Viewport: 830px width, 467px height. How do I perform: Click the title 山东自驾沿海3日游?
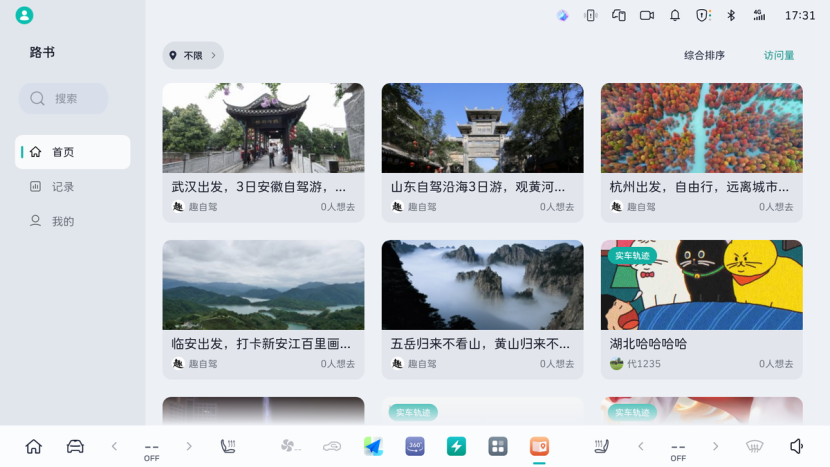[477, 187]
